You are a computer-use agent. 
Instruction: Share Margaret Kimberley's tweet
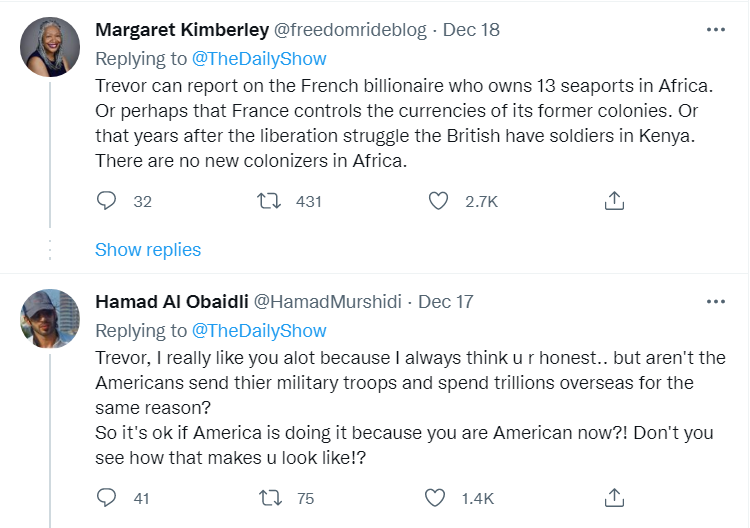tap(615, 201)
